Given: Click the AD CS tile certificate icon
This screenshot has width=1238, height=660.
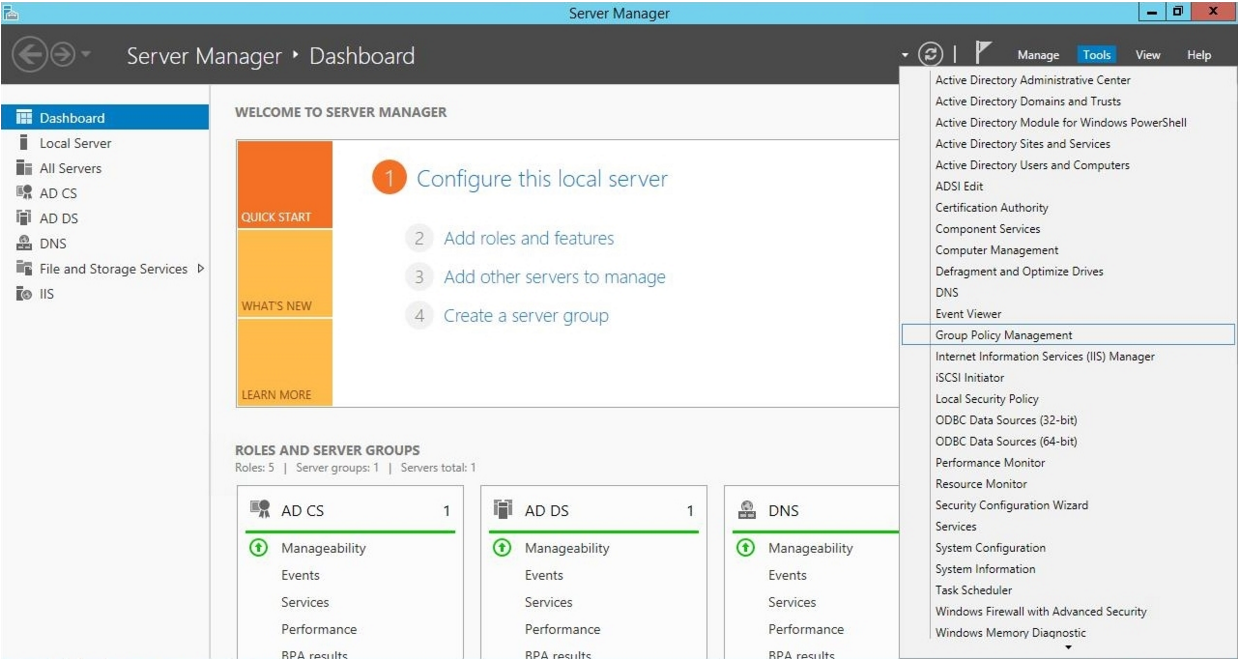Looking at the screenshot, I should tap(258, 510).
